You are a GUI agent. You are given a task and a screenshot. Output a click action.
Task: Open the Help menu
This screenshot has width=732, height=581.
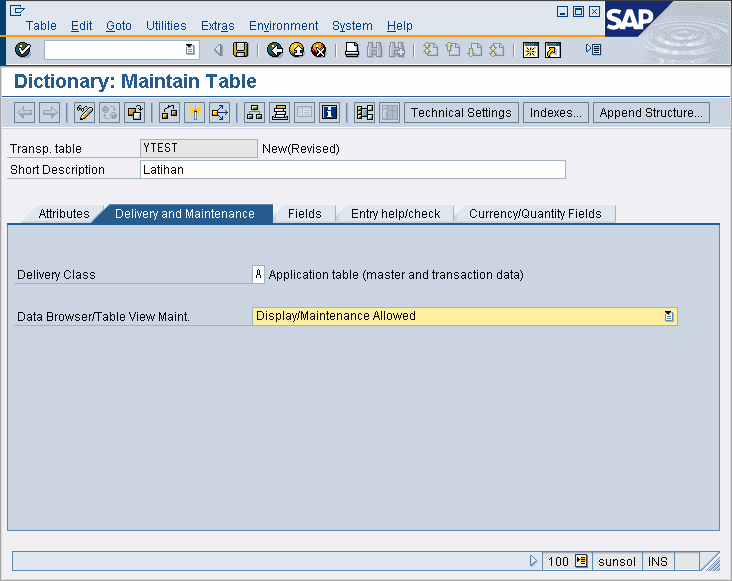[x=400, y=26]
